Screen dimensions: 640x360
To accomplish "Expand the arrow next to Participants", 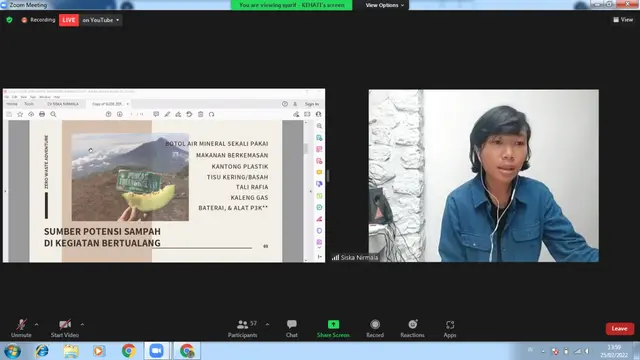I will coord(267,324).
